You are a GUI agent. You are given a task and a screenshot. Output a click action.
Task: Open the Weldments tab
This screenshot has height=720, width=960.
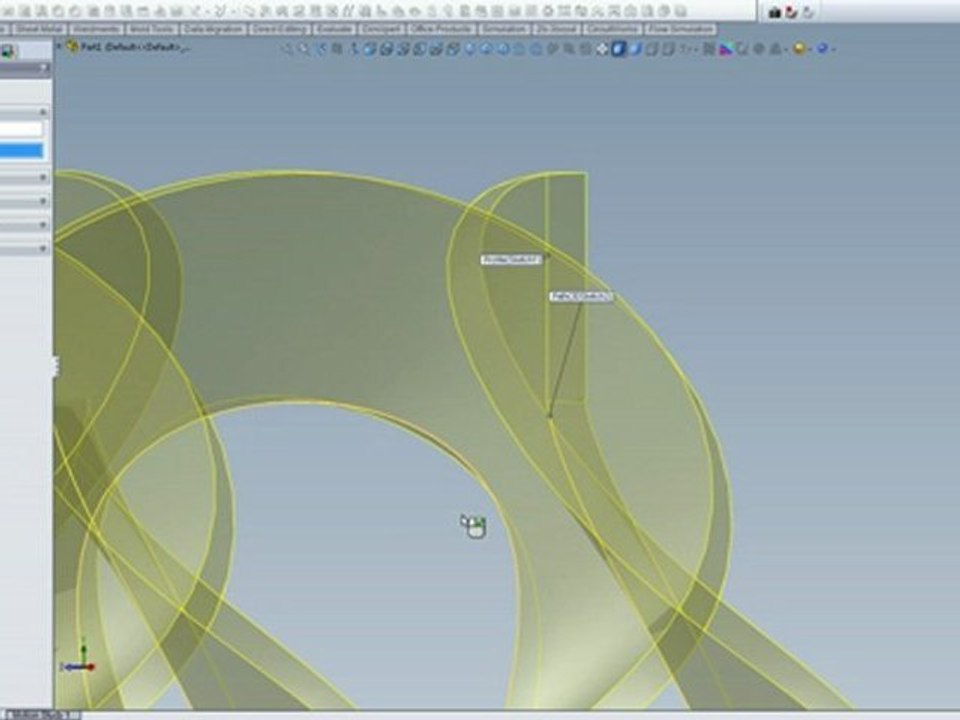point(96,29)
